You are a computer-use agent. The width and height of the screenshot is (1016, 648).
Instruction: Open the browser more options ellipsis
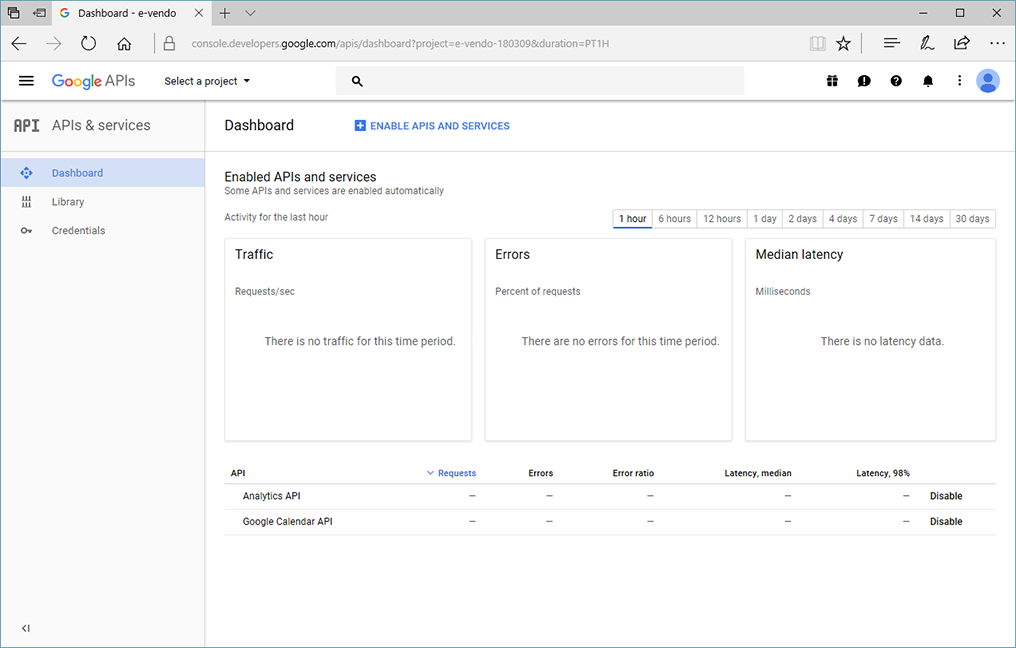tap(997, 43)
